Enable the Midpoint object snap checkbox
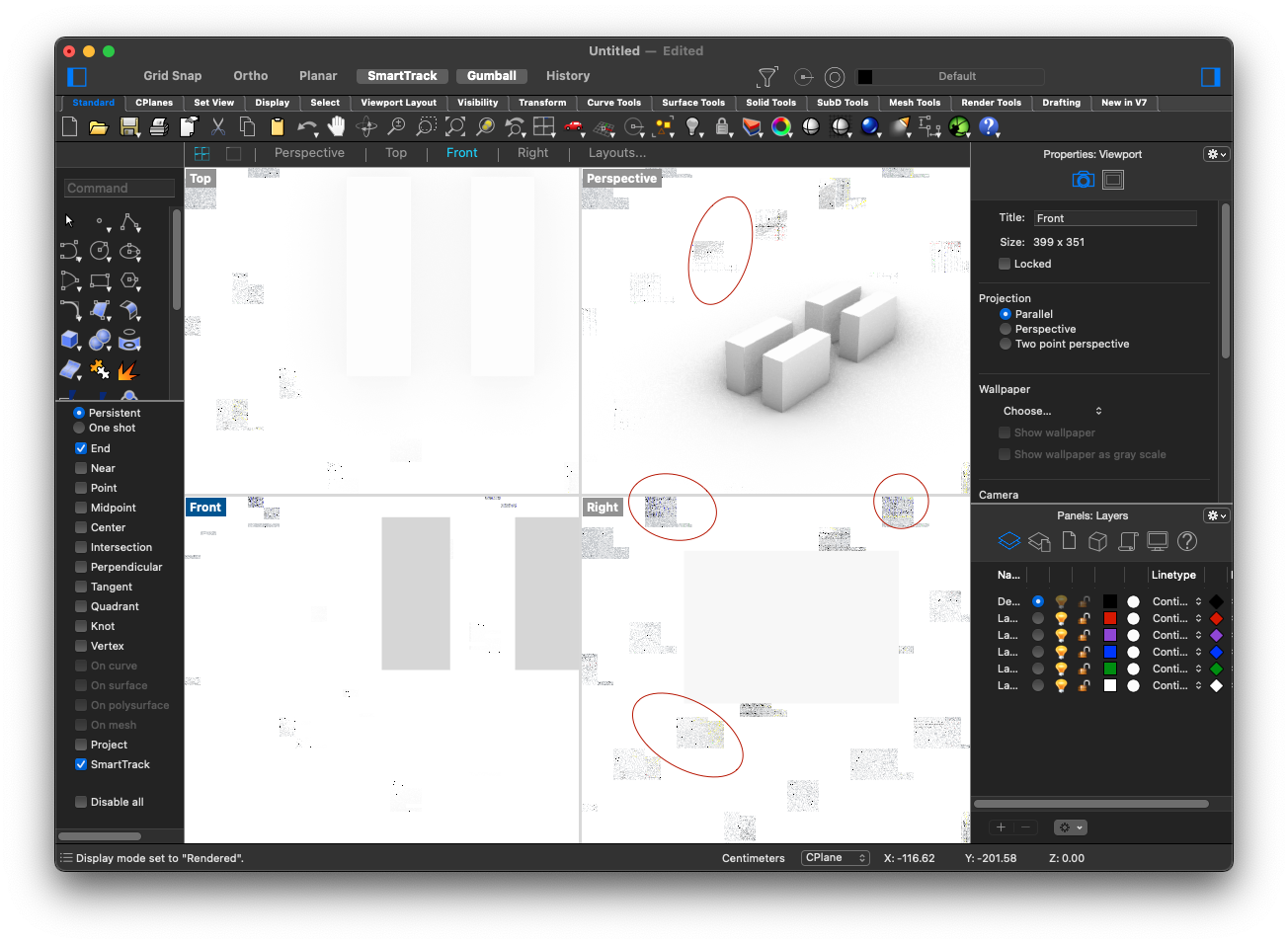The height and width of the screenshot is (944, 1288). pos(81,508)
